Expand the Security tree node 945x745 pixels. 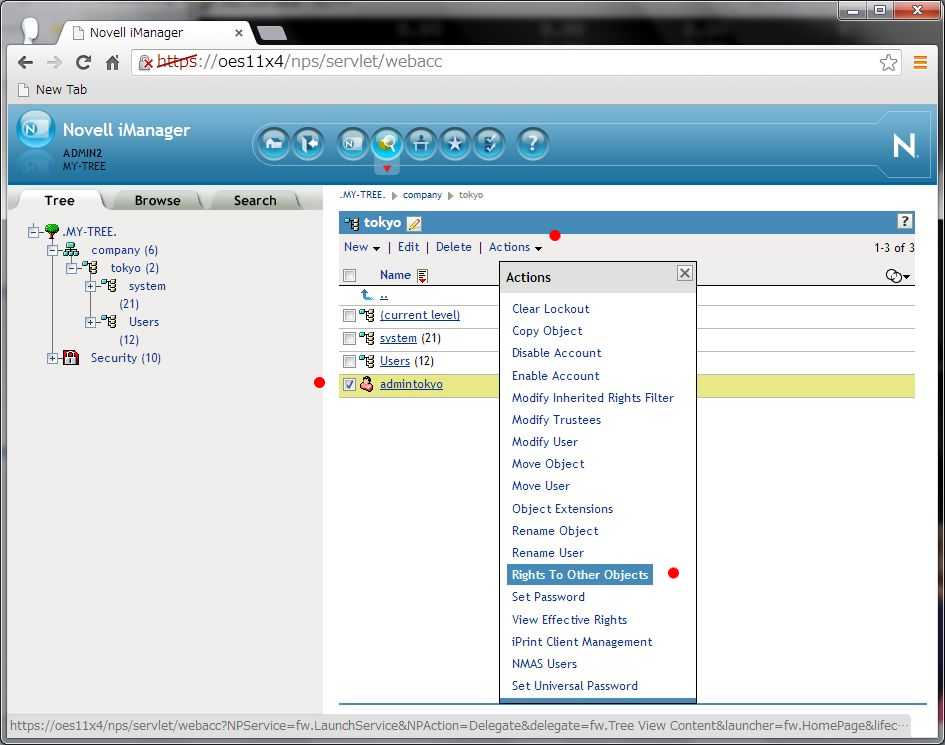point(52,359)
